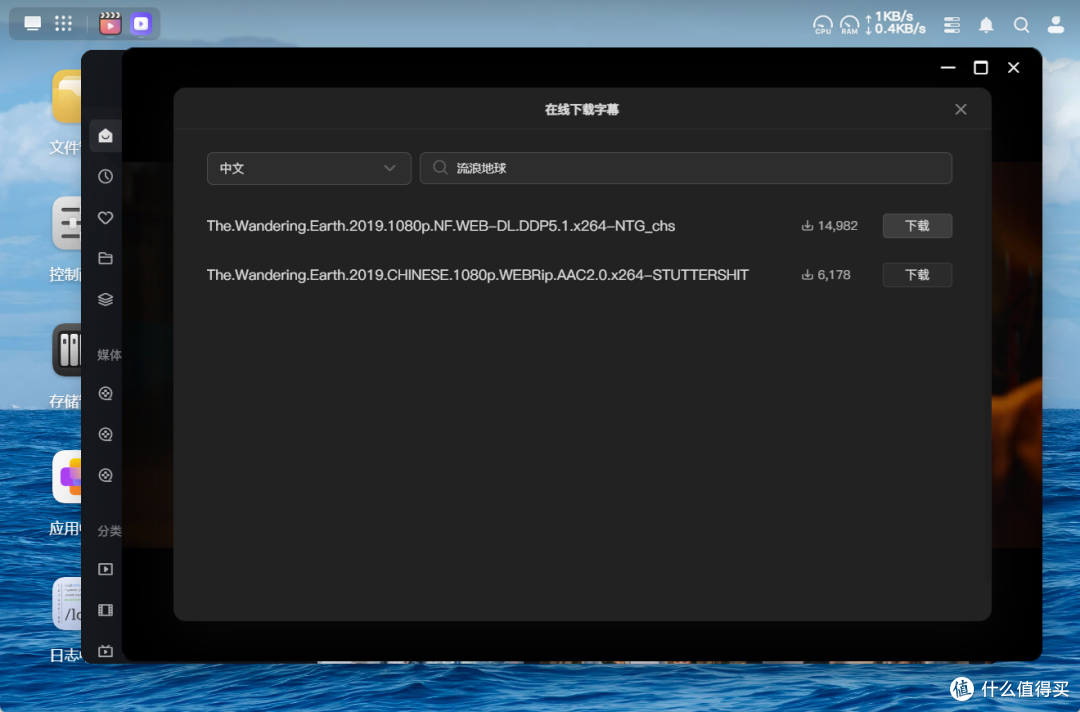Viewport: 1080px width, 712px height.
Task: Download the NTG_chs subtitle
Action: [x=917, y=226]
